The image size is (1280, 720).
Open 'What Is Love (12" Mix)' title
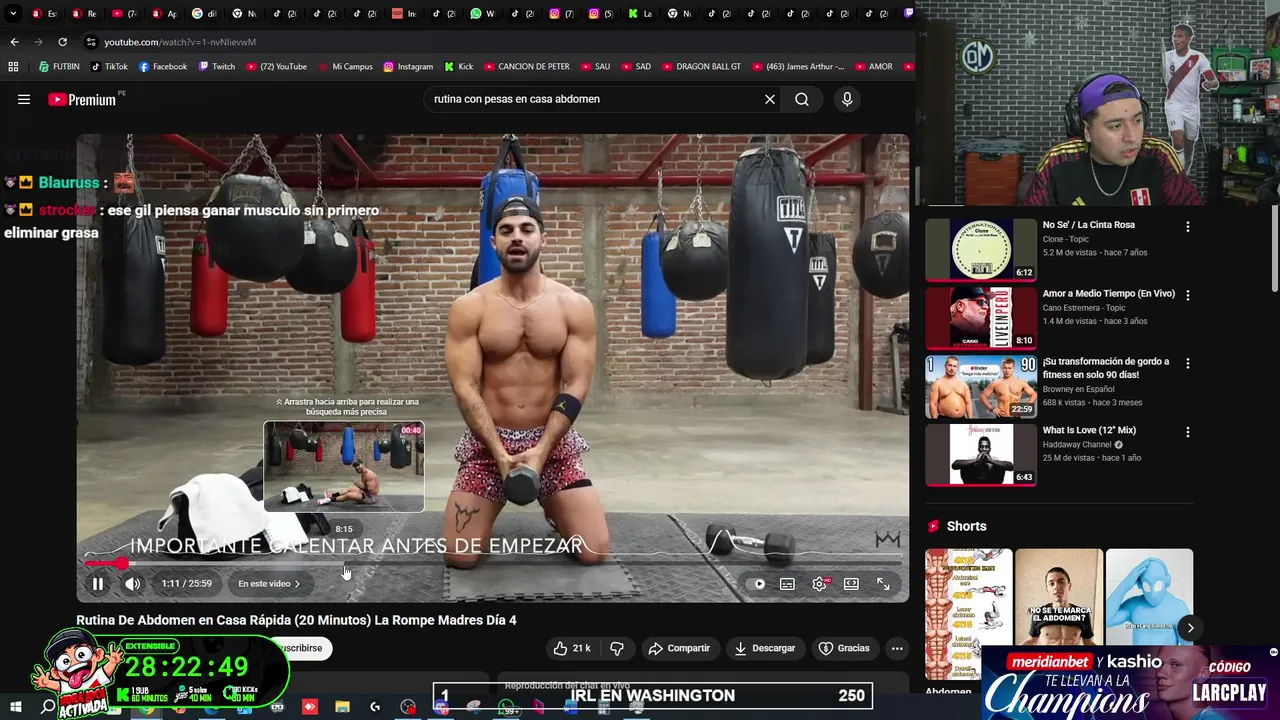coord(1089,431)
